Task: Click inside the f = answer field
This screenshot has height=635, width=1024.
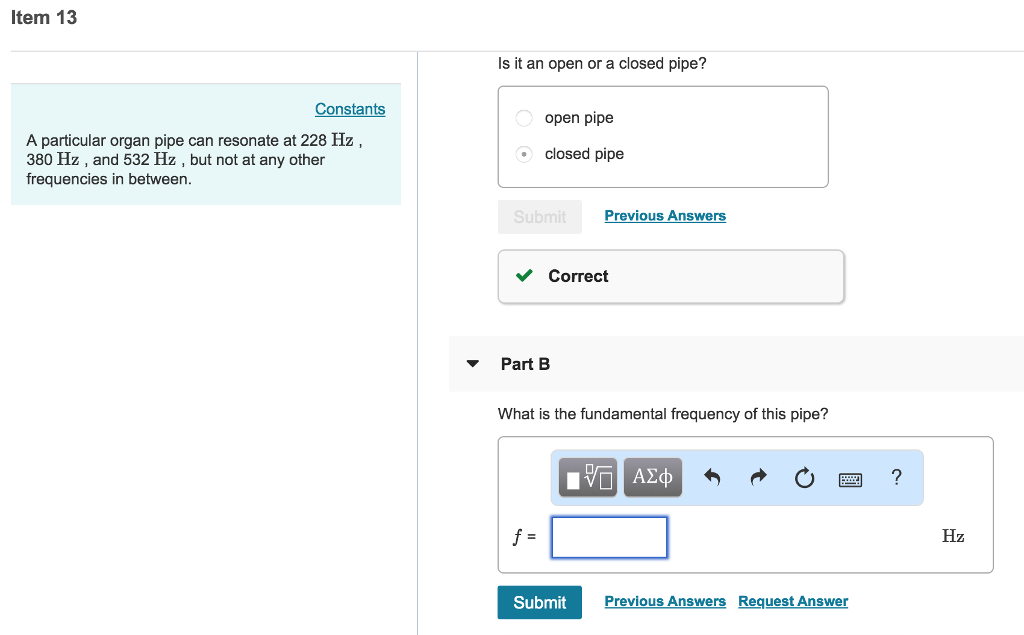Action: pos(608,537)
